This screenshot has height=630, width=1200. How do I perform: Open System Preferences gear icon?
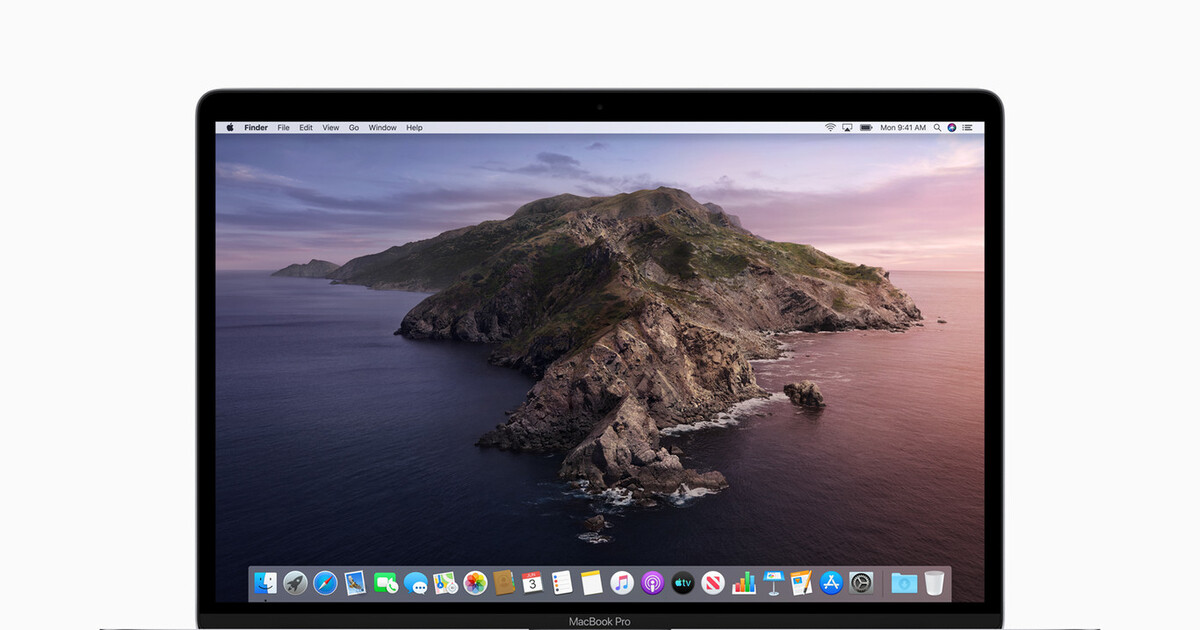point(861,583)
